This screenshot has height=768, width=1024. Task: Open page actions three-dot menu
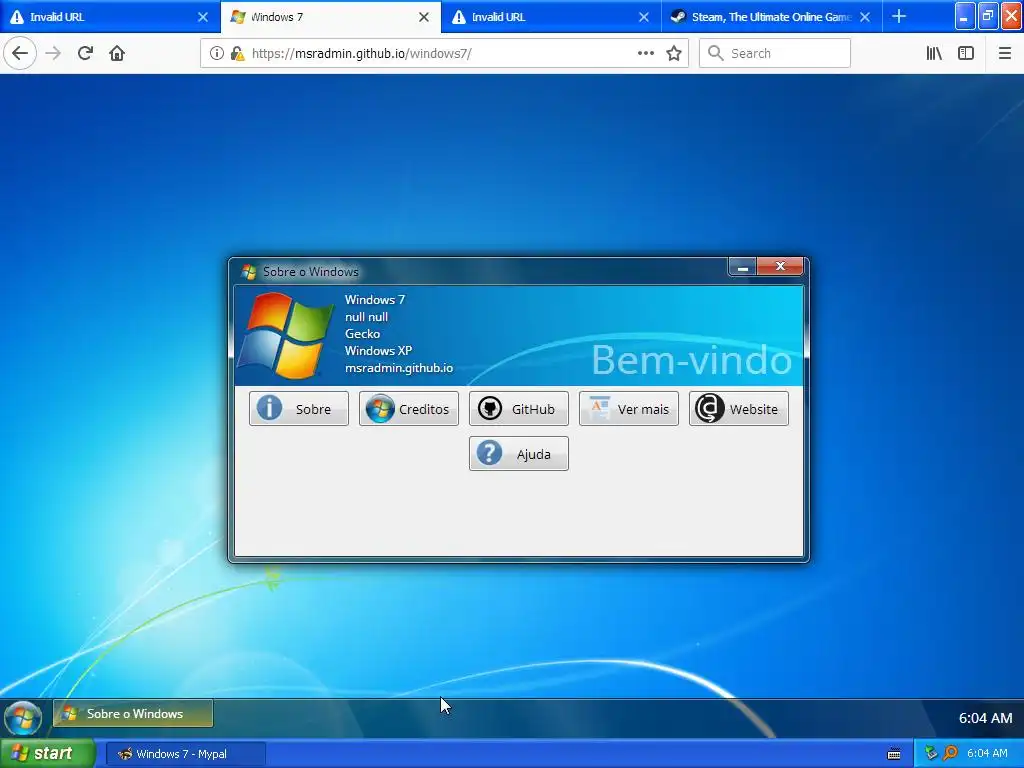tap(645, 53)
